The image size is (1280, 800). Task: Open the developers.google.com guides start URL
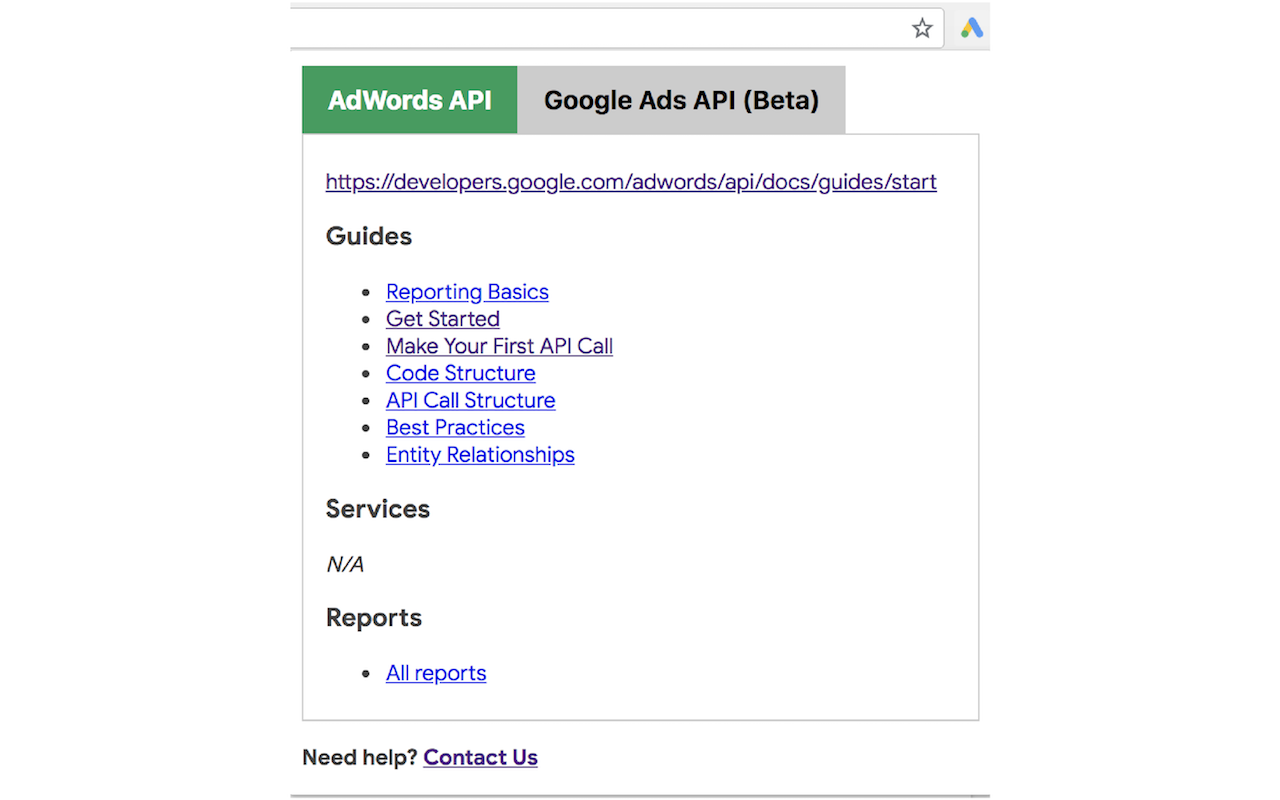pos(630,182)
